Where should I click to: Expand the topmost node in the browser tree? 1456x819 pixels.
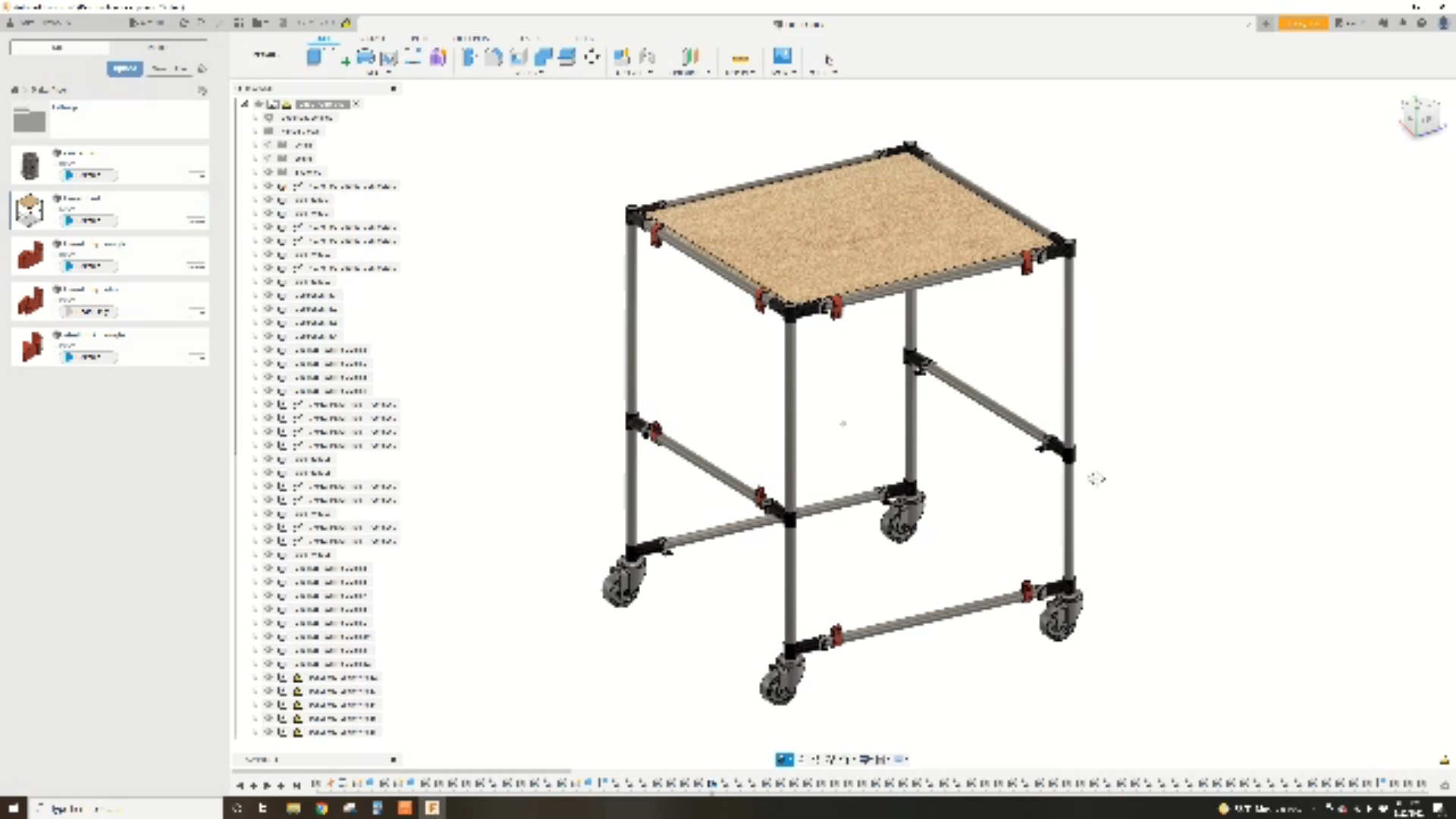[244, 104]
